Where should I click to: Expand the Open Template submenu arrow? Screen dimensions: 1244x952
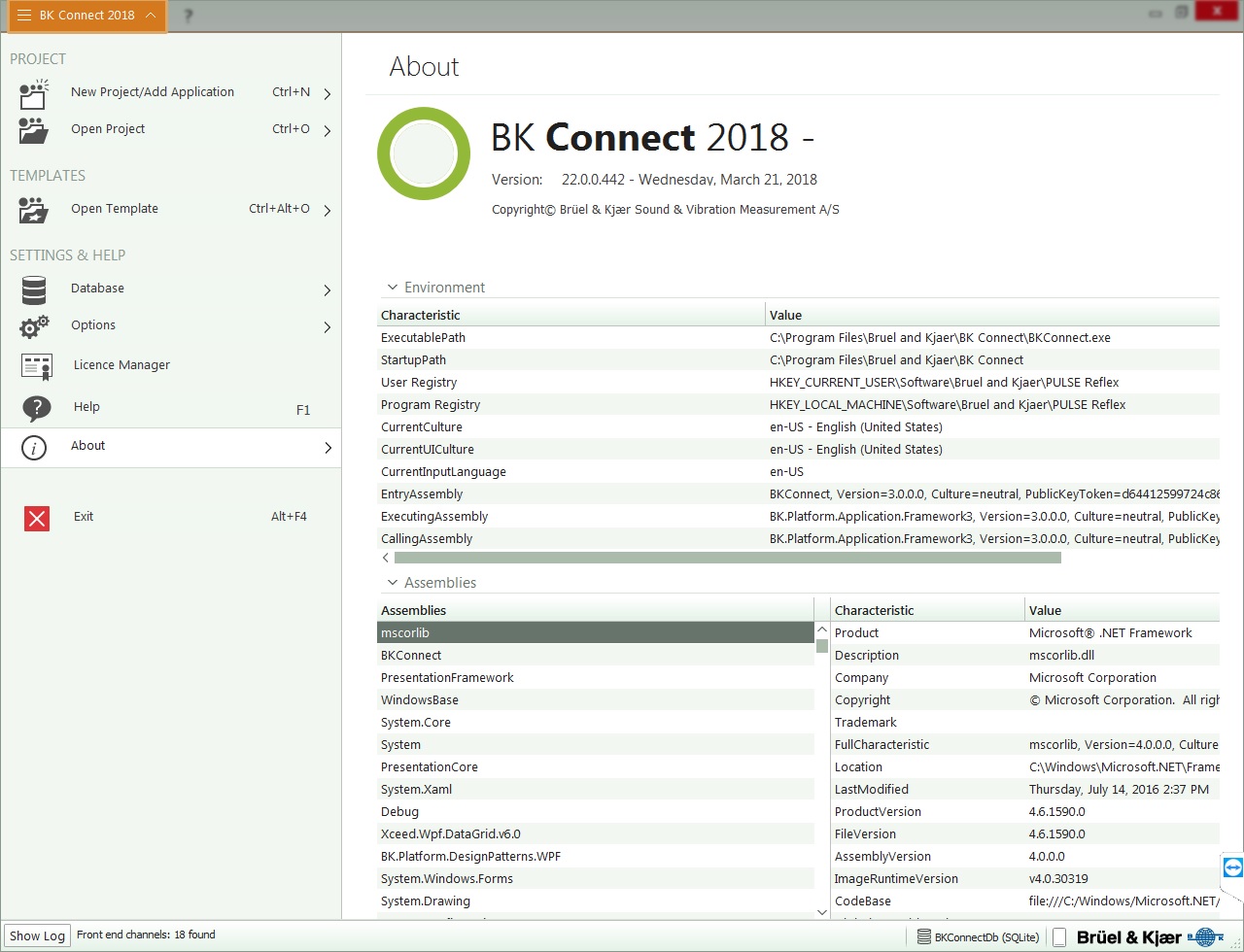coord(328,210)
